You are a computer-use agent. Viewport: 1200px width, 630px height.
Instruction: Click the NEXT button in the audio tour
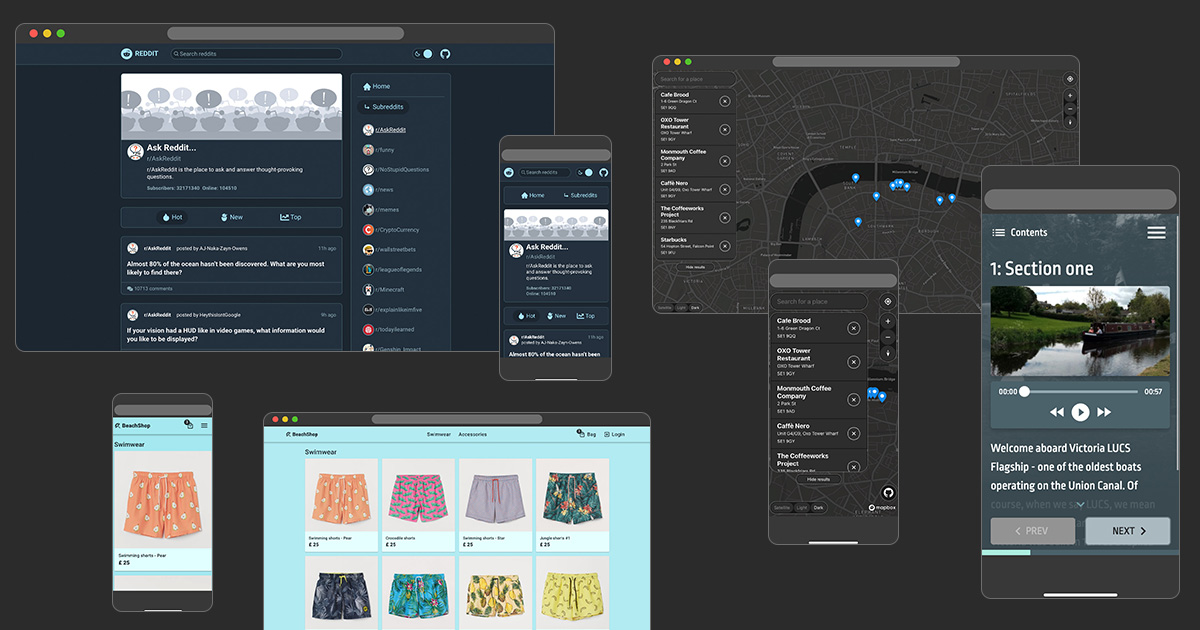coord(1127,531)
